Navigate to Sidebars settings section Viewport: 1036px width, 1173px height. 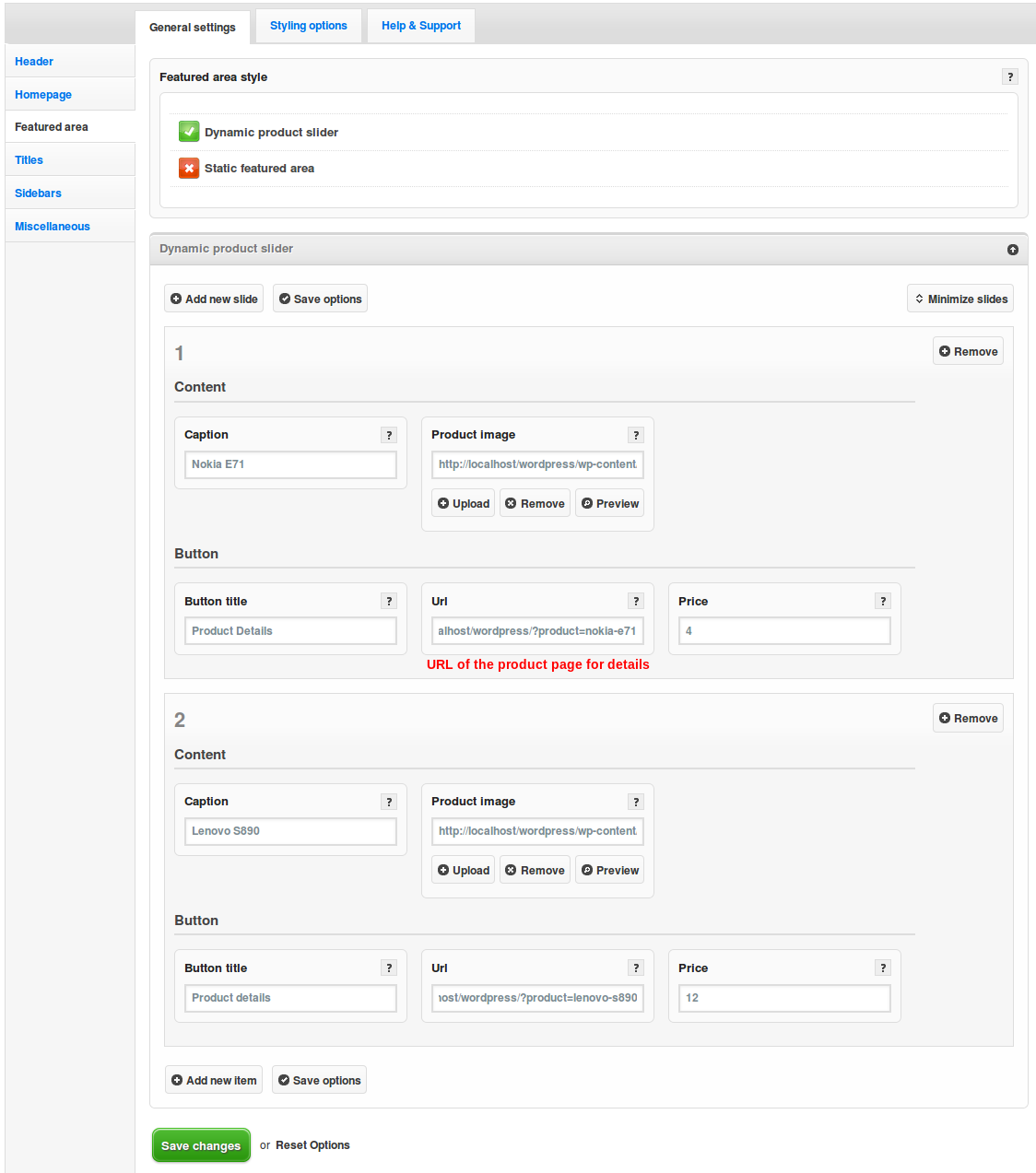pyautogui.click(x=38, y=193)
